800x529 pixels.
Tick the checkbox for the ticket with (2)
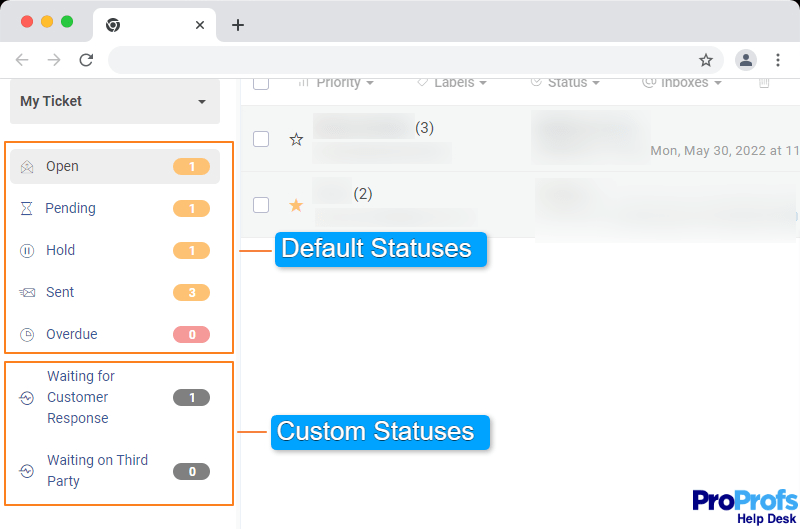tap(261, 205)
